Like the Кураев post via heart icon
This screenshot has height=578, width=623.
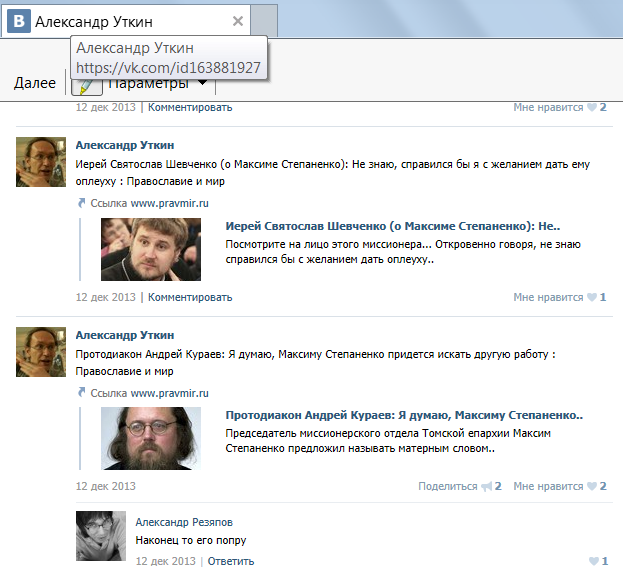pyautogui.click(x=592, y=486)
